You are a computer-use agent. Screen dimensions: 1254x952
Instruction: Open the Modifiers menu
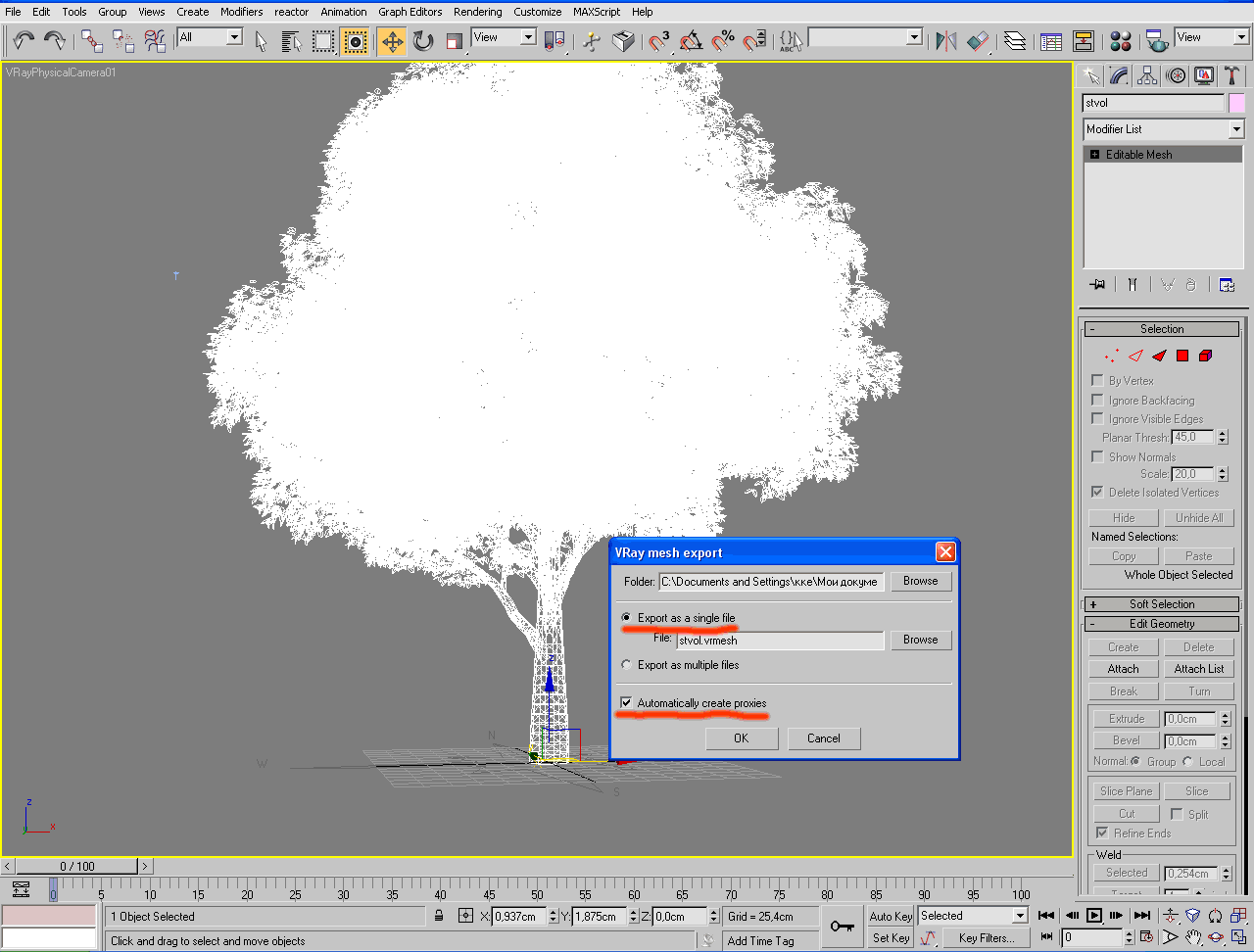click(x=241, y=12)
